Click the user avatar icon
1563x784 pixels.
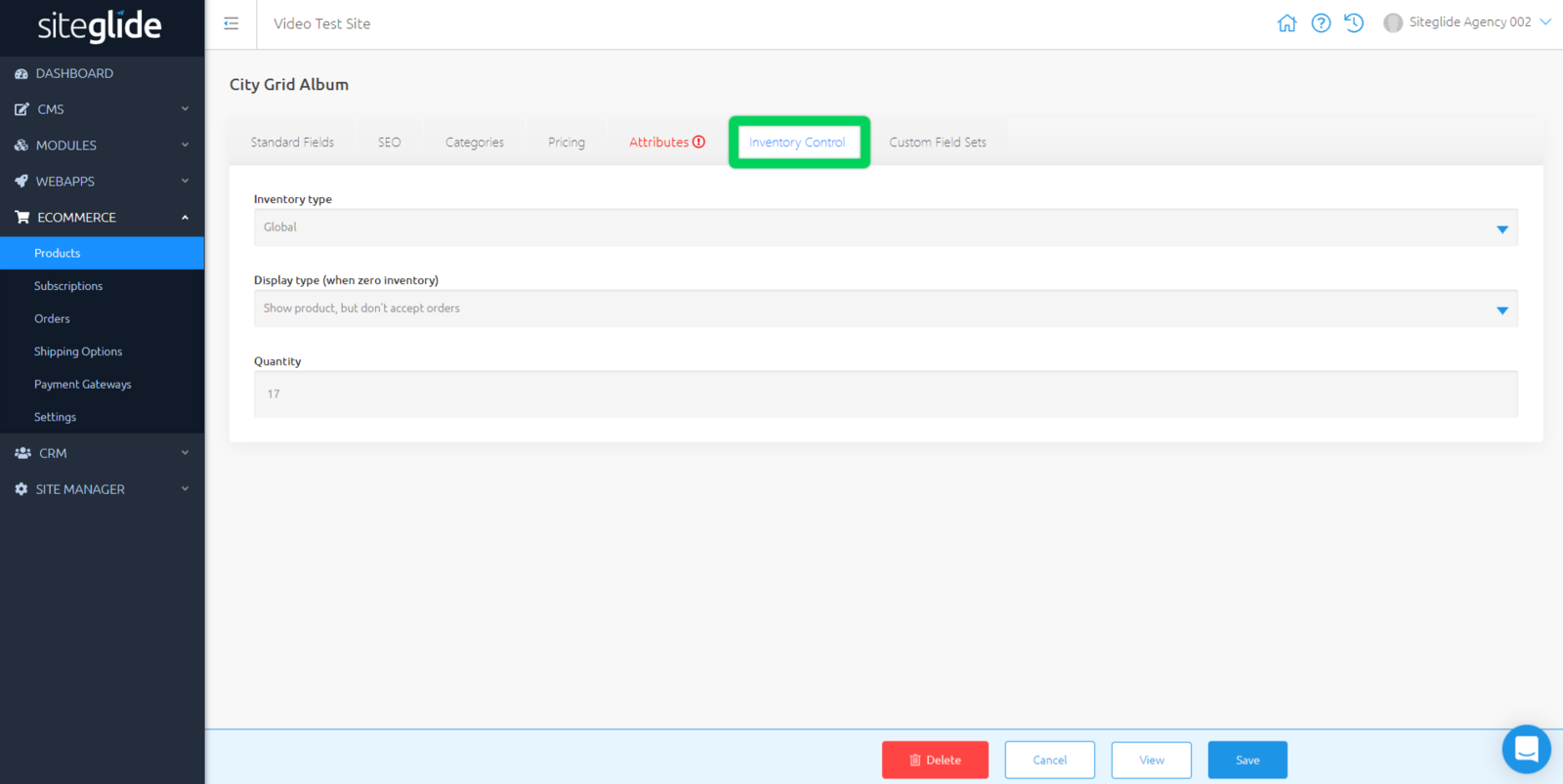(1393, 22)
